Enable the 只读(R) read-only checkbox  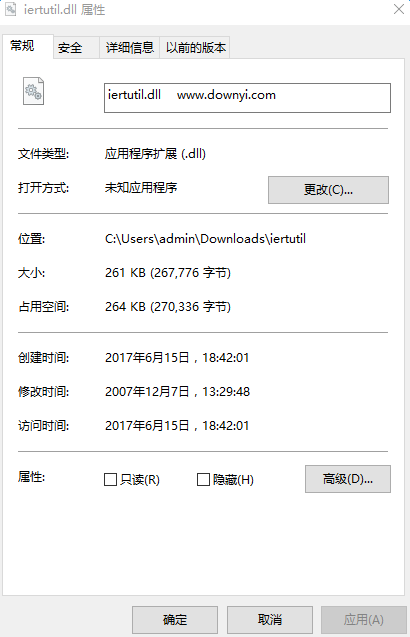(111, 479)
